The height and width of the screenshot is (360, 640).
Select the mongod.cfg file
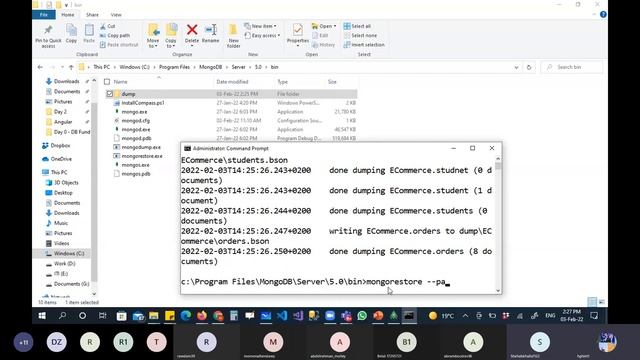pos(136,121)
